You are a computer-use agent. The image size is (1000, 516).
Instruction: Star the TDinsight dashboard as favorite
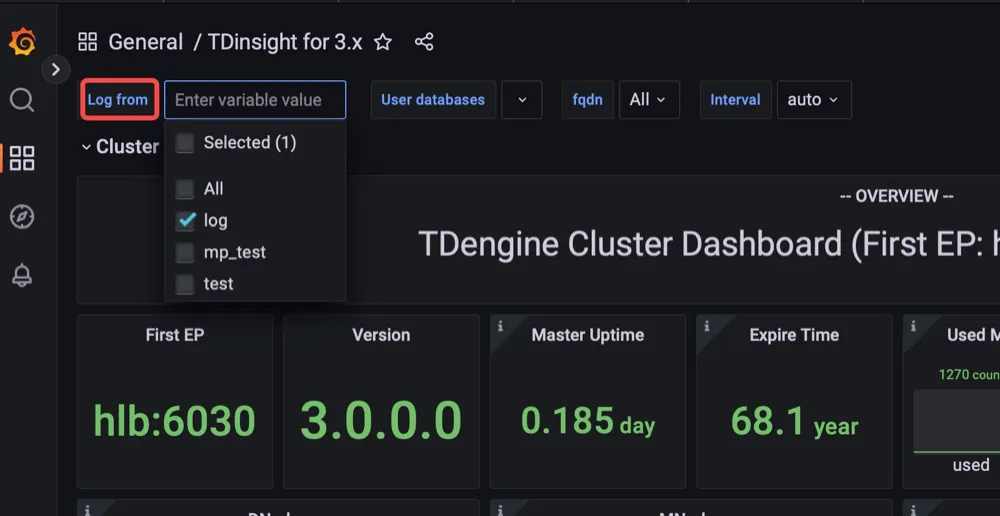pos(382,42)
